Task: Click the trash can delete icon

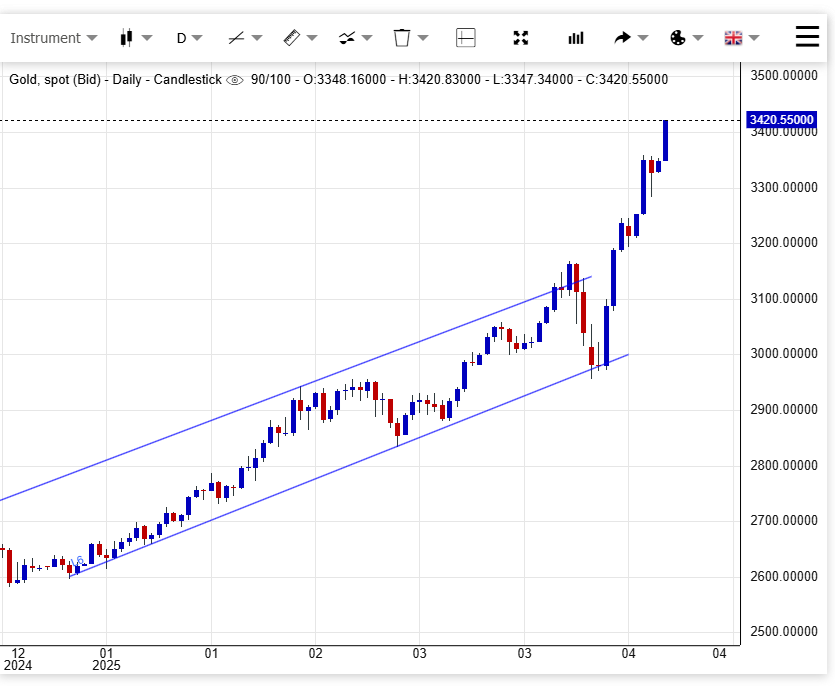Action: [x=402, y=38]
